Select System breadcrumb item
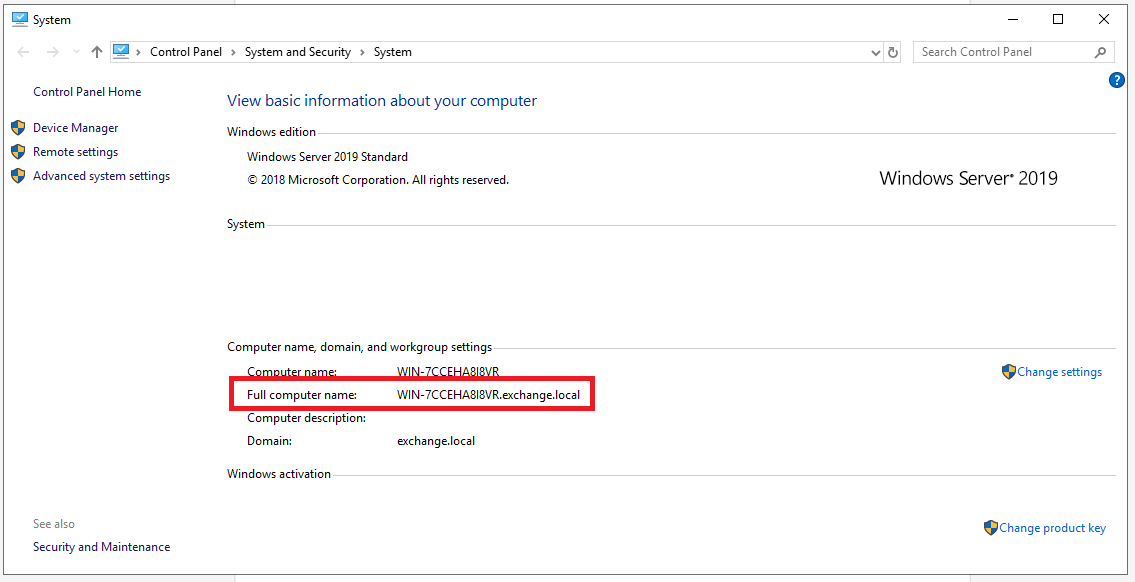 [x=392, y=52]
